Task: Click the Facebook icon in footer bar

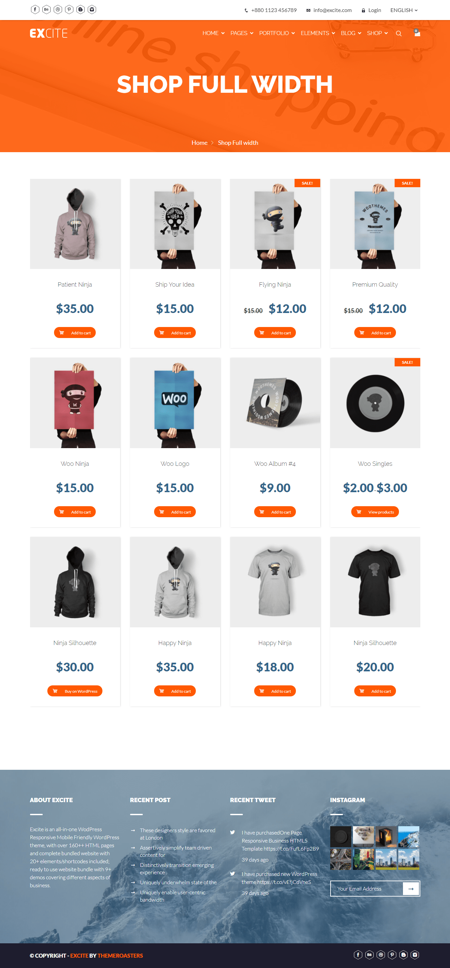Action: pyautogui.click(x=358, y=955)
